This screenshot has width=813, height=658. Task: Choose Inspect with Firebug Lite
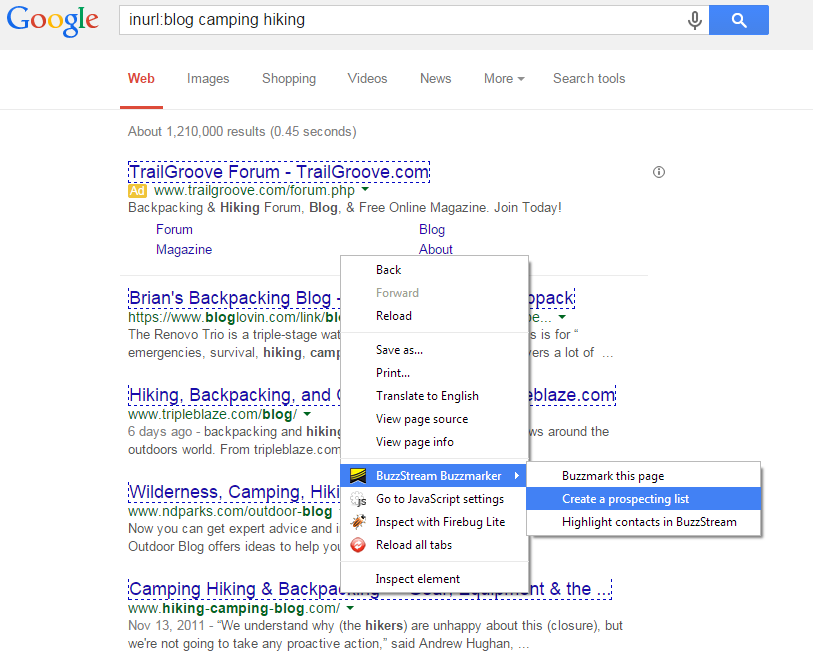coord(434,522)
